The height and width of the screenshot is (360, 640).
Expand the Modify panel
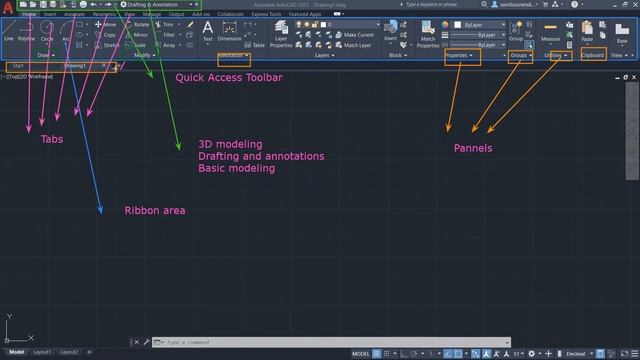tap(144, 55)
